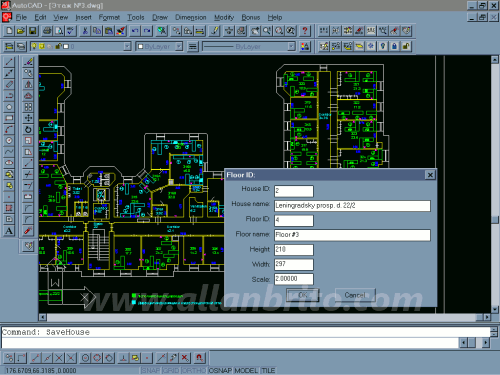
Task: Expand the ByLayer linetype dropdown
Action: (x=291, y=46)
